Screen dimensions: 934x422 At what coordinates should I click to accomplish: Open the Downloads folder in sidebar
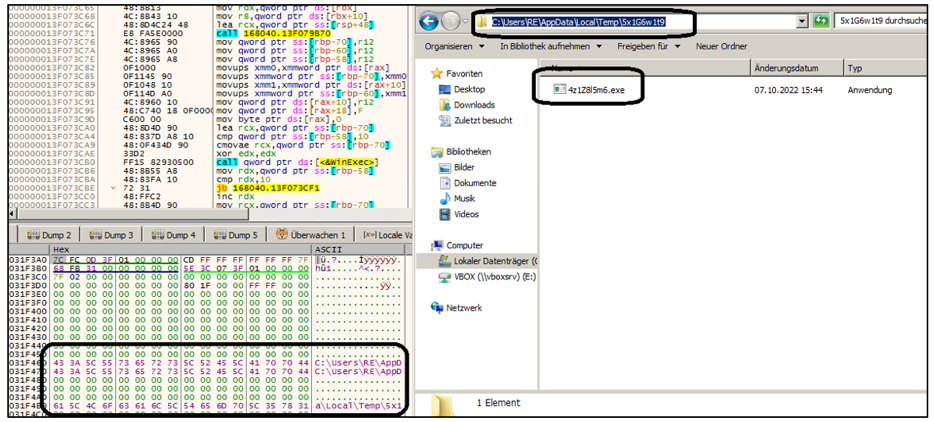473,105
